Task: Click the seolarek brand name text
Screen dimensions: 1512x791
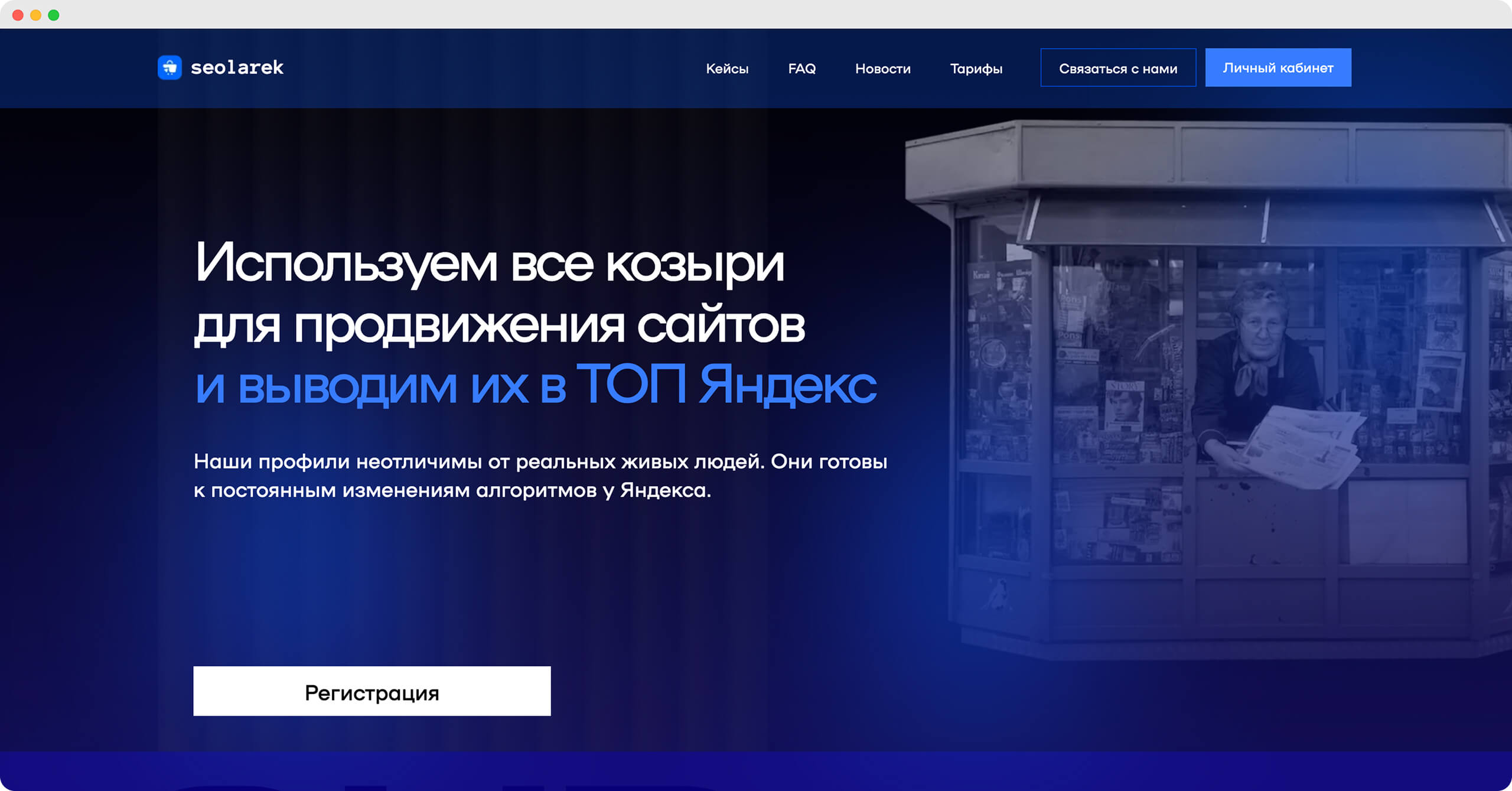Action: pos(237,67)
